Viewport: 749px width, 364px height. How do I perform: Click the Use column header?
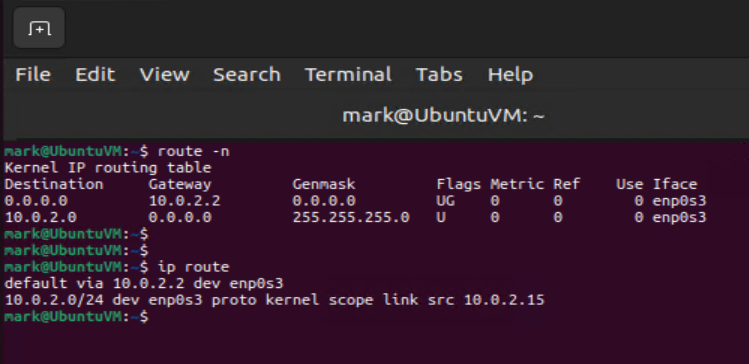[x=630, y=184]
